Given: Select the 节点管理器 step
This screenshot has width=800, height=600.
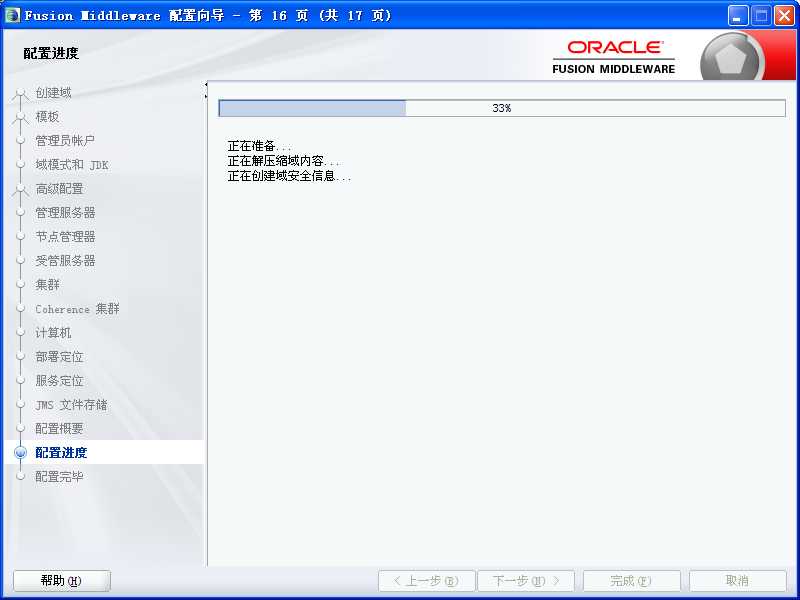Looking at the screenshot, I should [x=65, y=237].
